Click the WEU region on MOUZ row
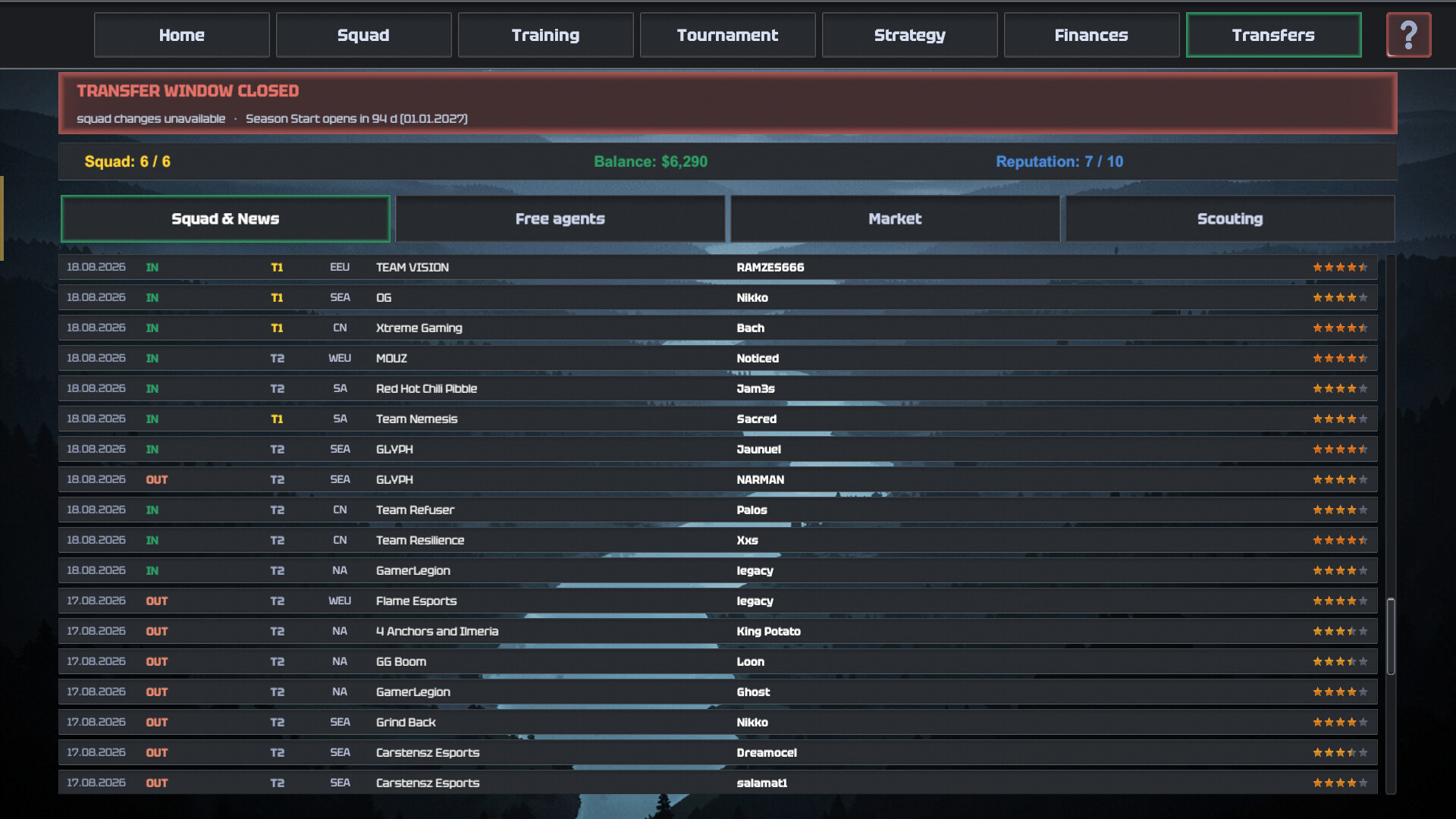This screenshot has height=819, width=1456. coord(340,358)
